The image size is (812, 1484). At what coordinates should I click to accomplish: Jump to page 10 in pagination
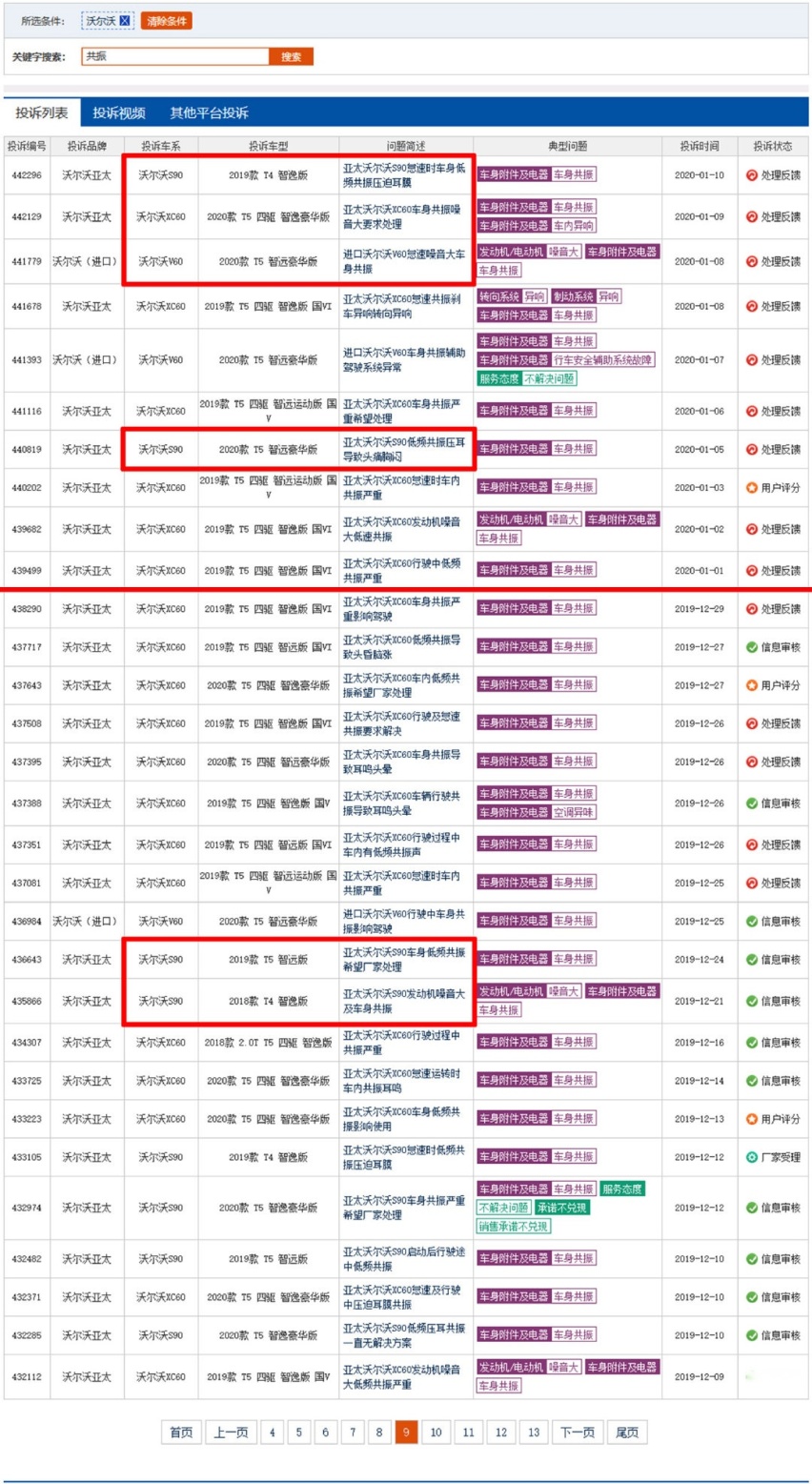(436, 1432)
